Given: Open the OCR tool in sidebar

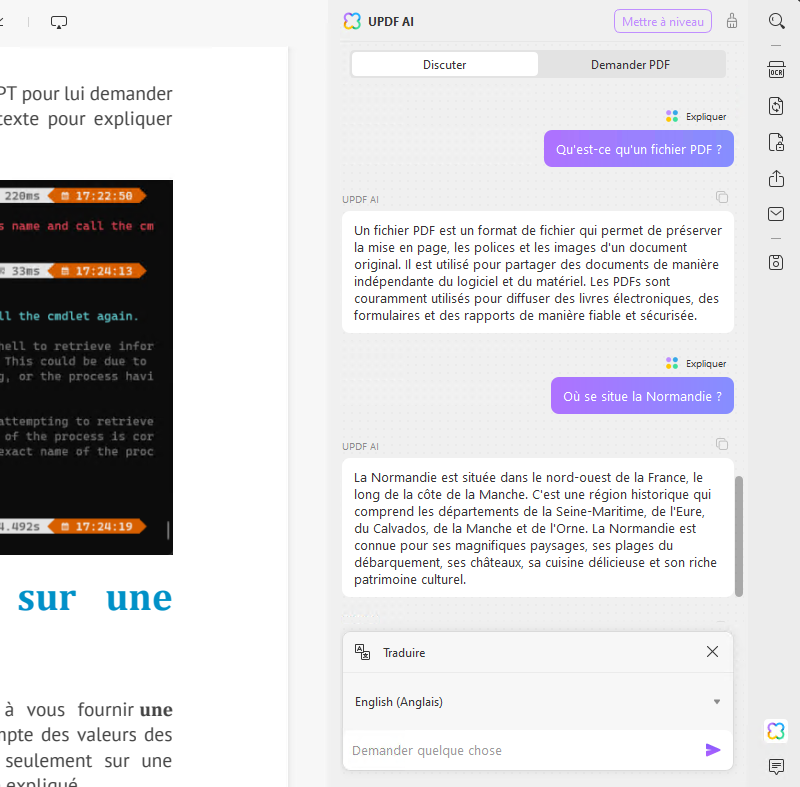Looking at the screenshot, I should pos(776,70).
